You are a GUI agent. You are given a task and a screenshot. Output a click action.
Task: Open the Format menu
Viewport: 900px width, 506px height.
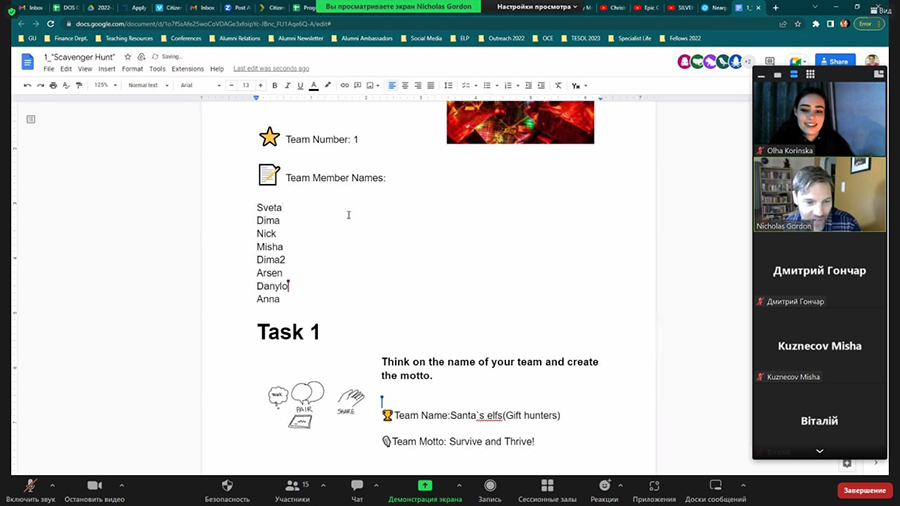click(132, 69)
